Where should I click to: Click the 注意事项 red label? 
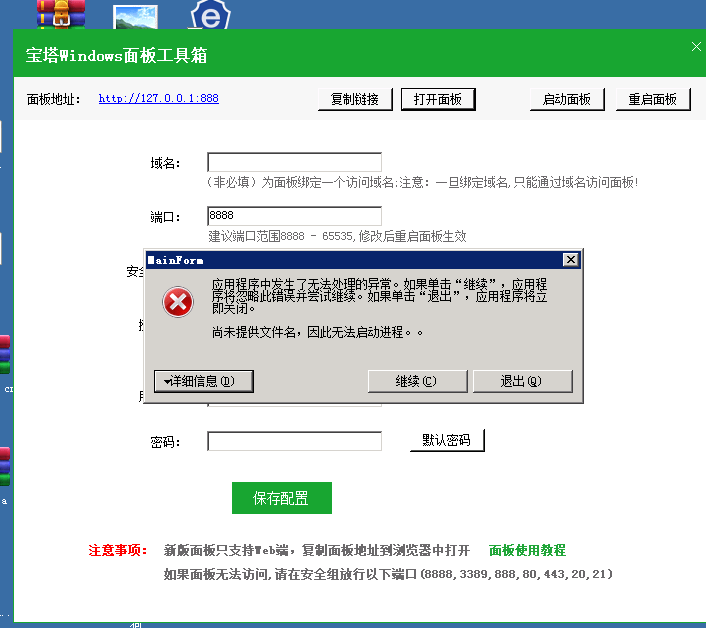[118, 550]
